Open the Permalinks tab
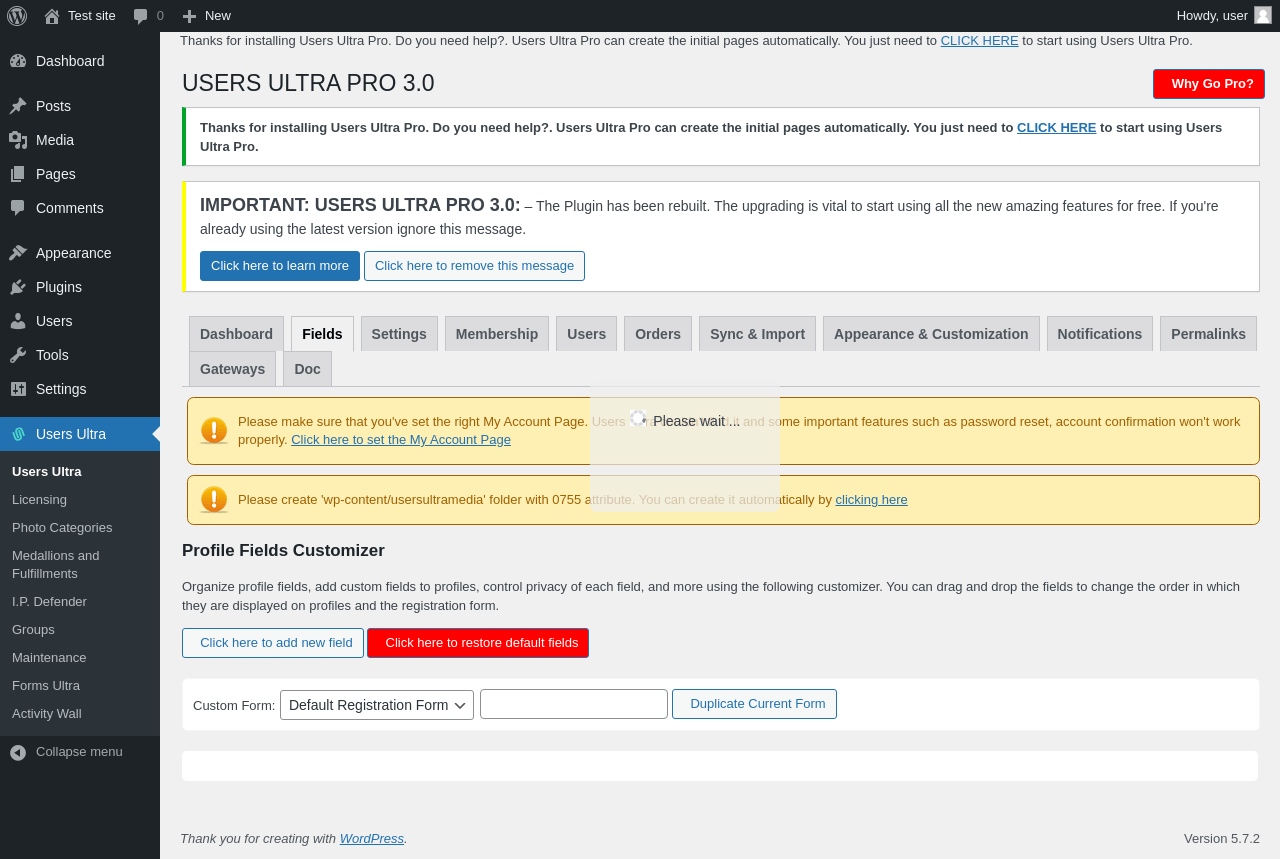1280x859 pixels. [x=1208, y=334]
